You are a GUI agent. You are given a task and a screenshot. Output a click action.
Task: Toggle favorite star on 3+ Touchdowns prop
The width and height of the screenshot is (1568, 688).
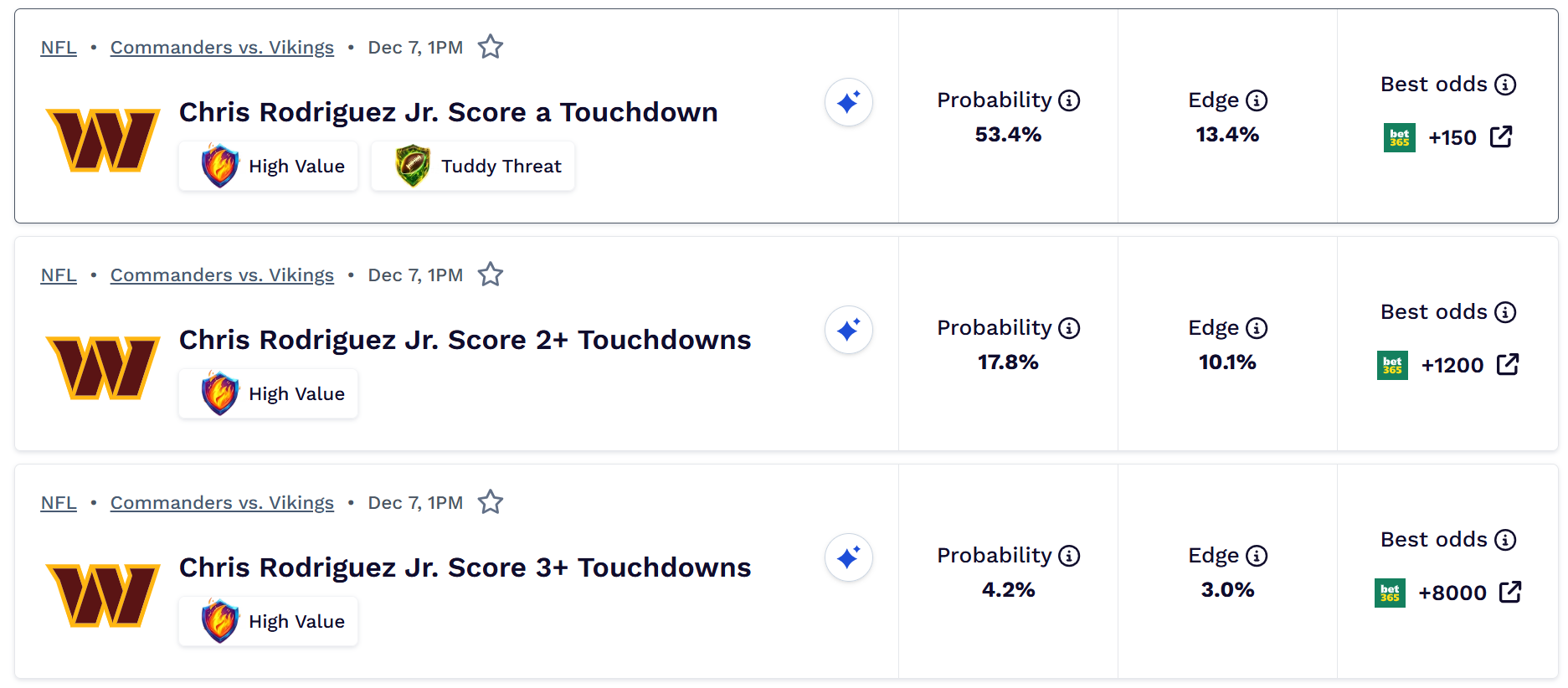491,502
